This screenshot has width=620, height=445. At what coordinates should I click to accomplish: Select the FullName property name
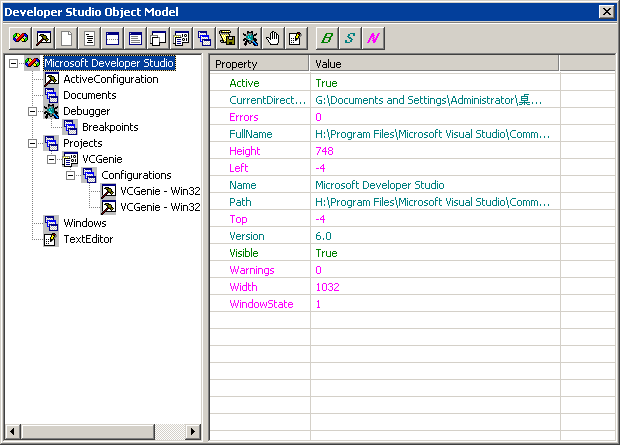pyautogui.click(x=251, y=134)
